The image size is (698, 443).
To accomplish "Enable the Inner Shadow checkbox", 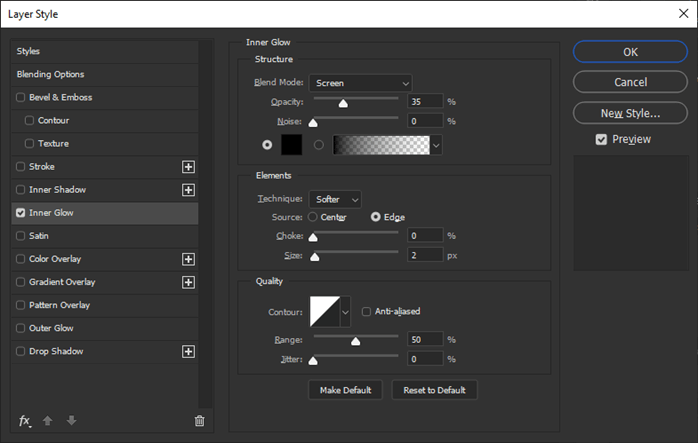I will tap(20, 190).
